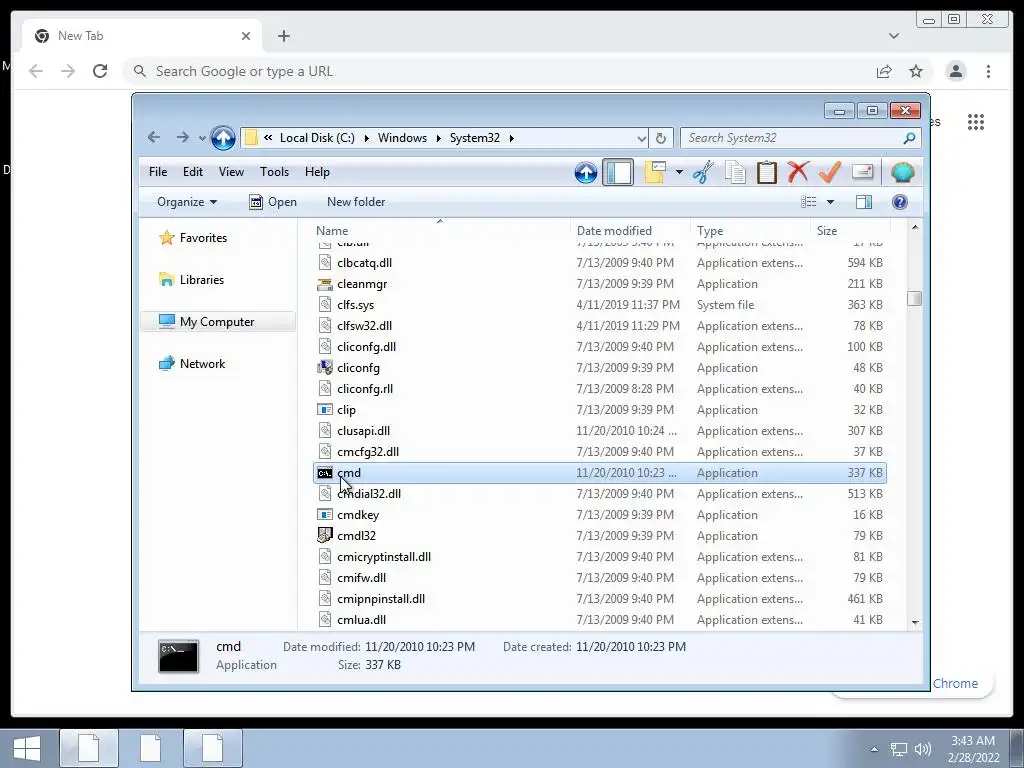Click the cmd application icon in list

[x=325, y=473]
